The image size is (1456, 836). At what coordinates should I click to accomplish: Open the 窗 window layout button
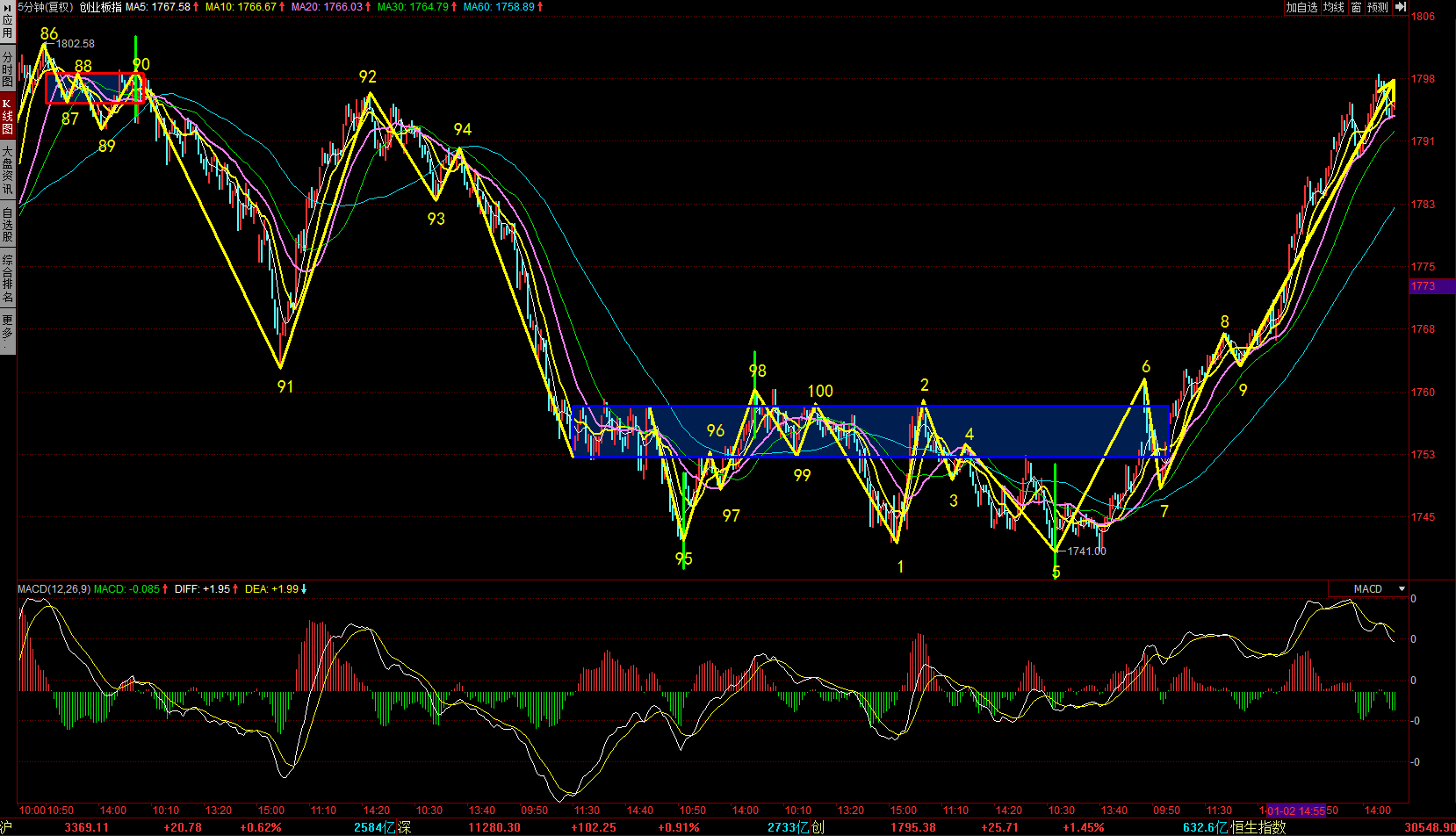(1356, 7)
